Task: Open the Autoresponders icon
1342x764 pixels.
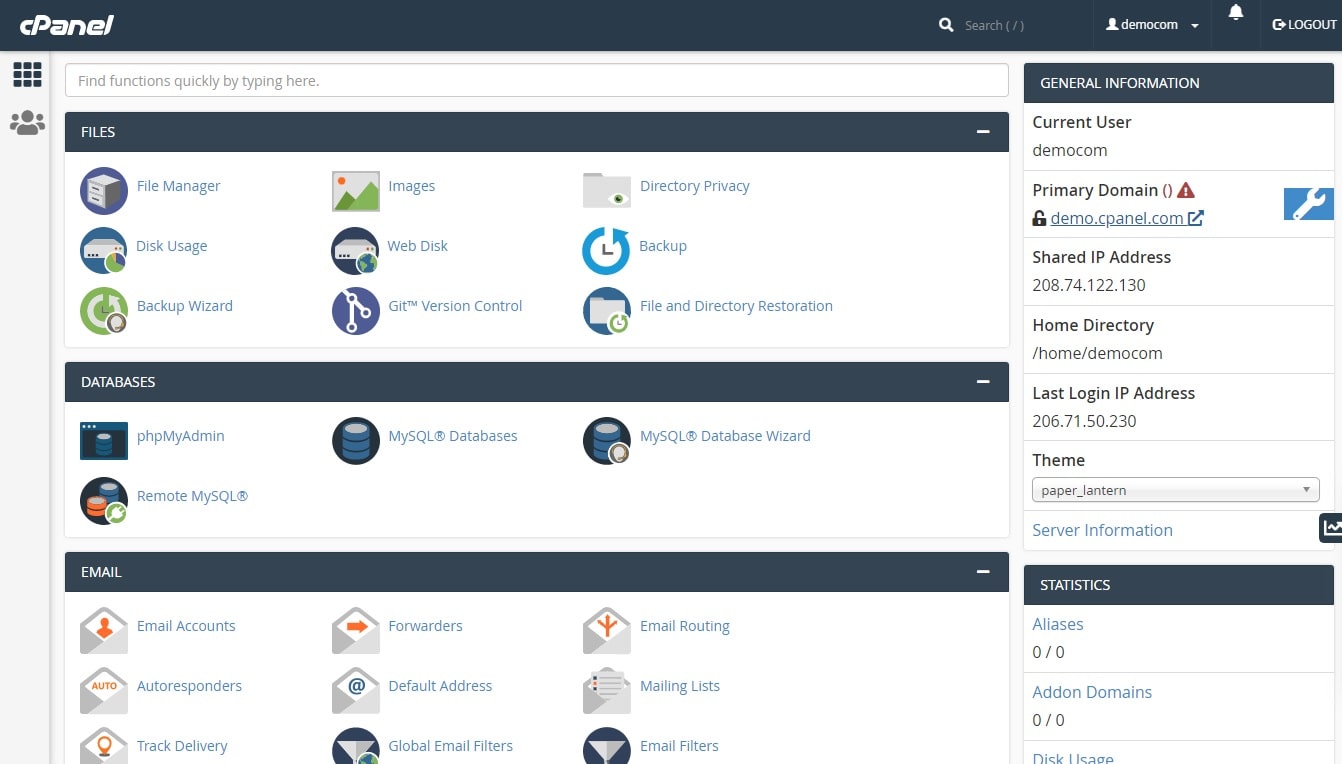Action: pos(104,691)
